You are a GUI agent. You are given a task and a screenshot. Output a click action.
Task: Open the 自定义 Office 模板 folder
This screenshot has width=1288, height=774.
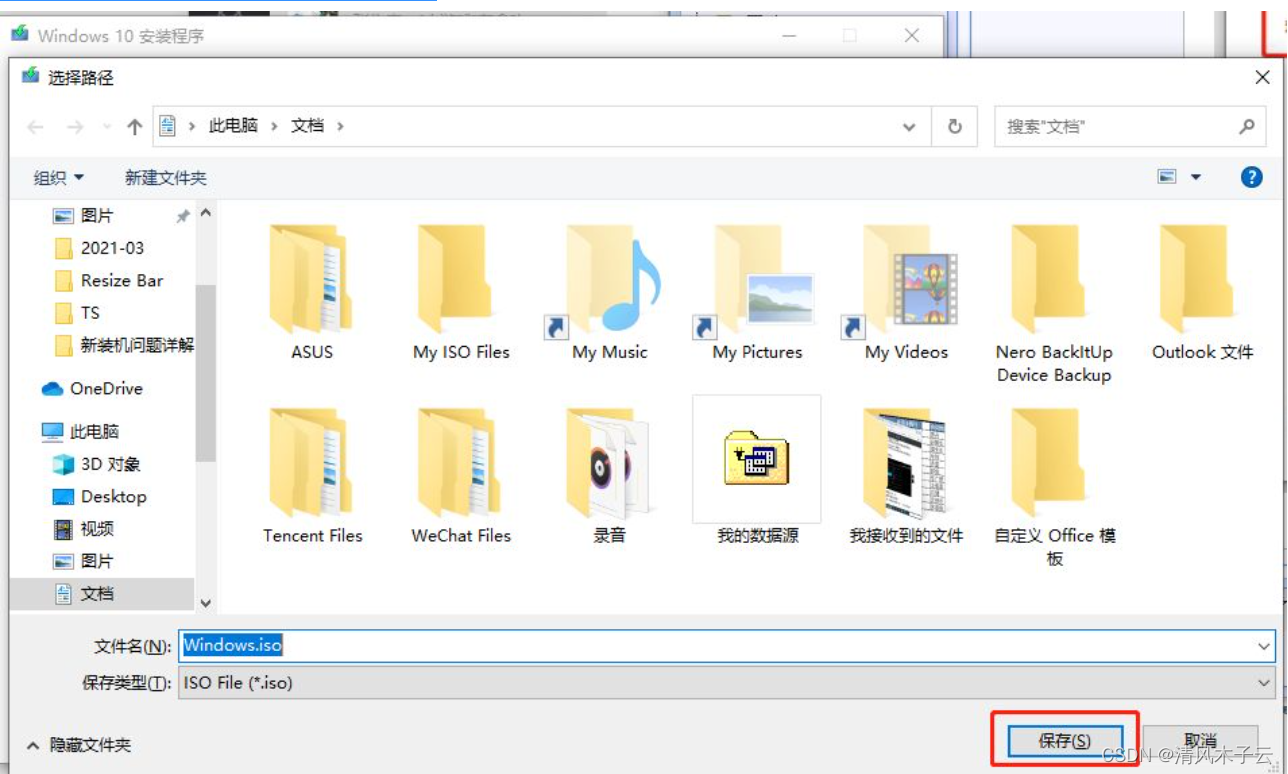pyautogui.click(x=1054, y=487)
